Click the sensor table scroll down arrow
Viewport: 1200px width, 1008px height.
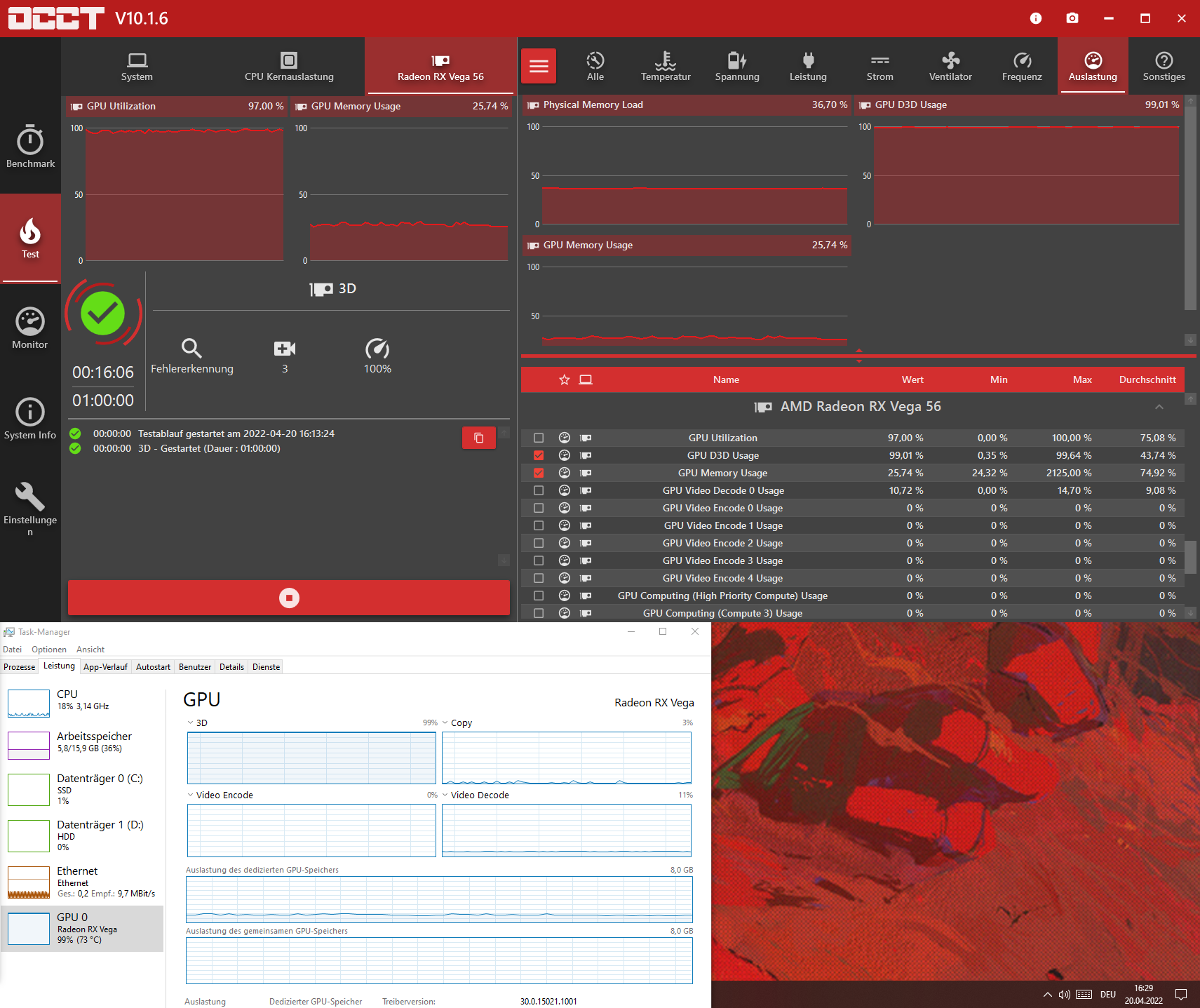[x=1190, y=612]
